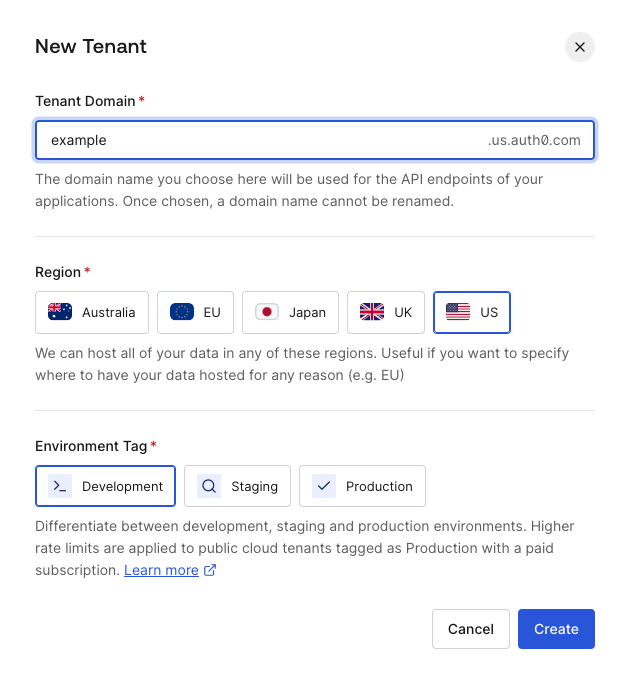Tag the tenant as Production

coord(362,486)
